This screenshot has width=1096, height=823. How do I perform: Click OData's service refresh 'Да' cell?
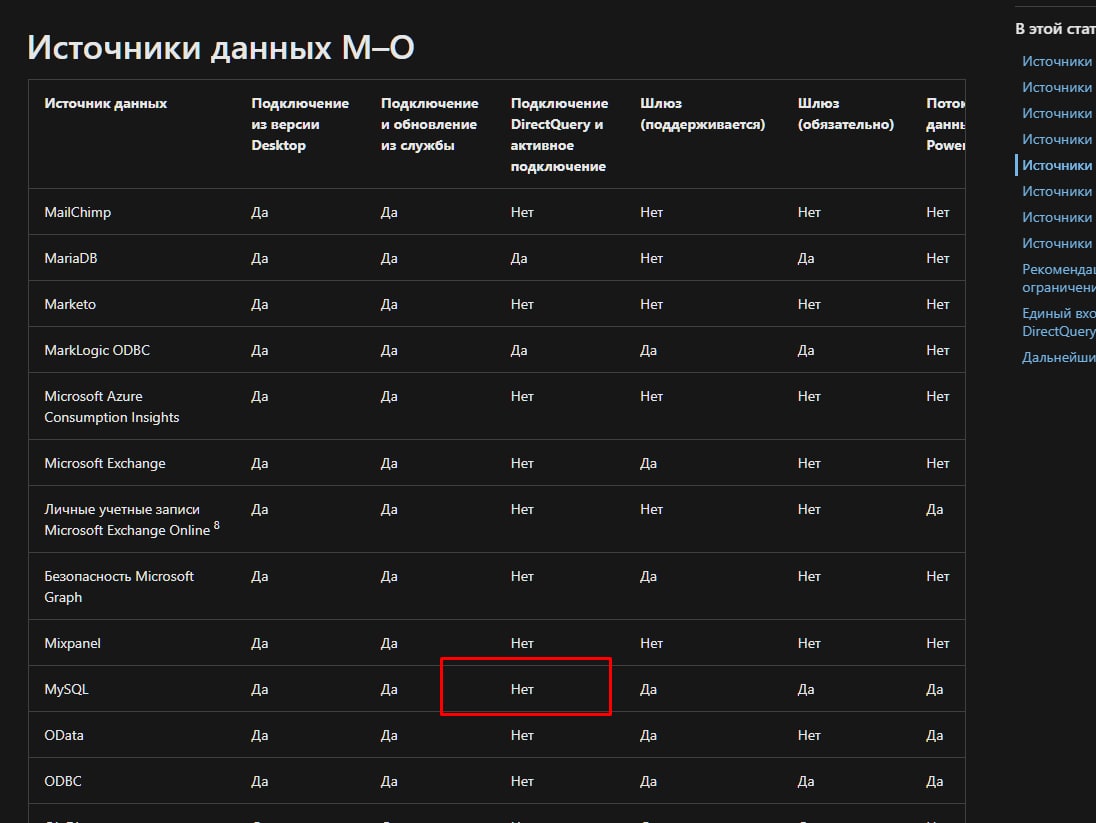tap(389, 736)
